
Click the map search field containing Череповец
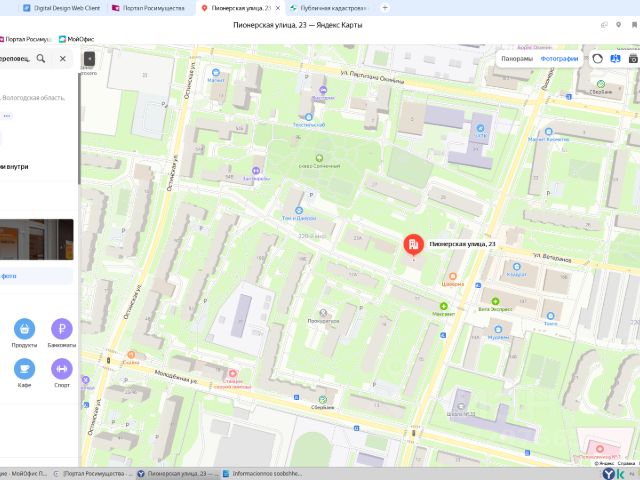pyautogui.click(x=16, y=58)
